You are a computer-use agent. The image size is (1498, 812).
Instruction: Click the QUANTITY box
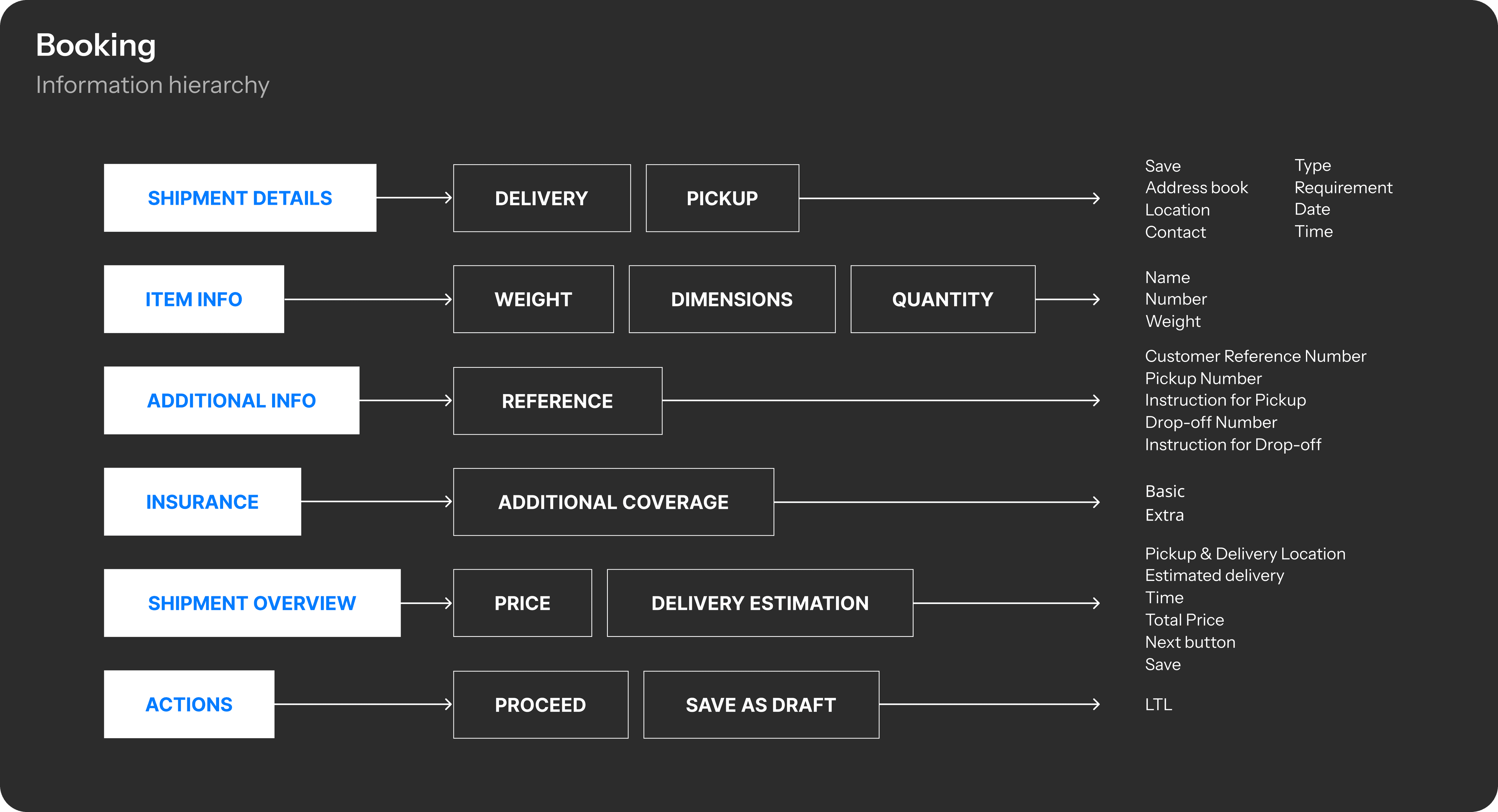click(x=942, y=299)
